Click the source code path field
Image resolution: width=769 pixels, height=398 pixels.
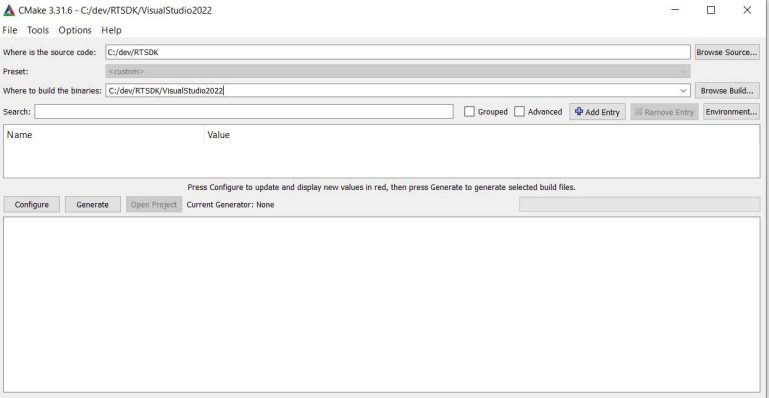[398, 52]
